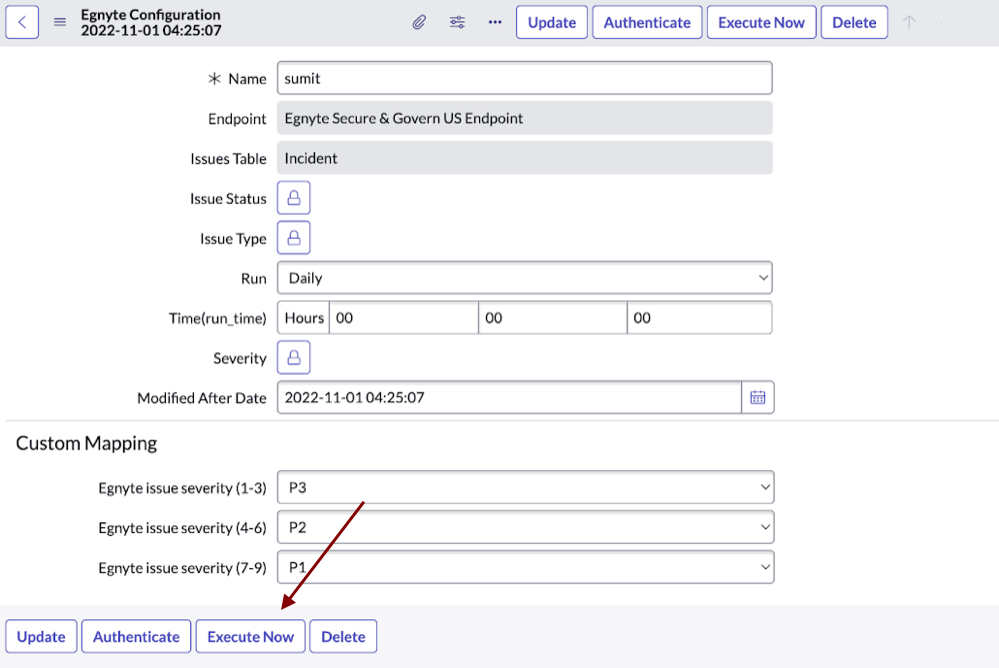The height and width of the screenshot is (668, 999).
Task: Click the Authenticate button in header
Action: pyautogui.click(x=646, y=21)
